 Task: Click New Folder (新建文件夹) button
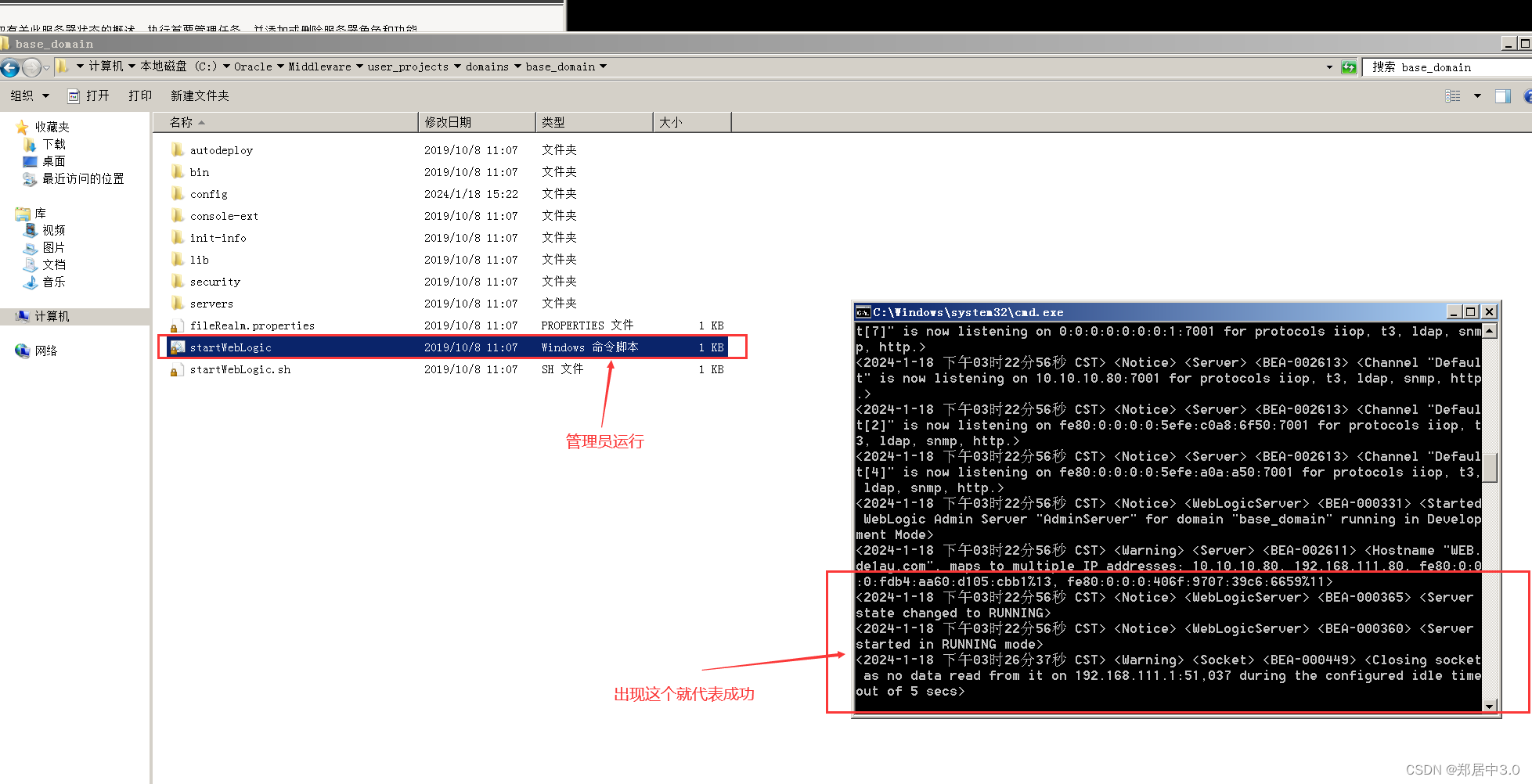click(x=200, y=95)
